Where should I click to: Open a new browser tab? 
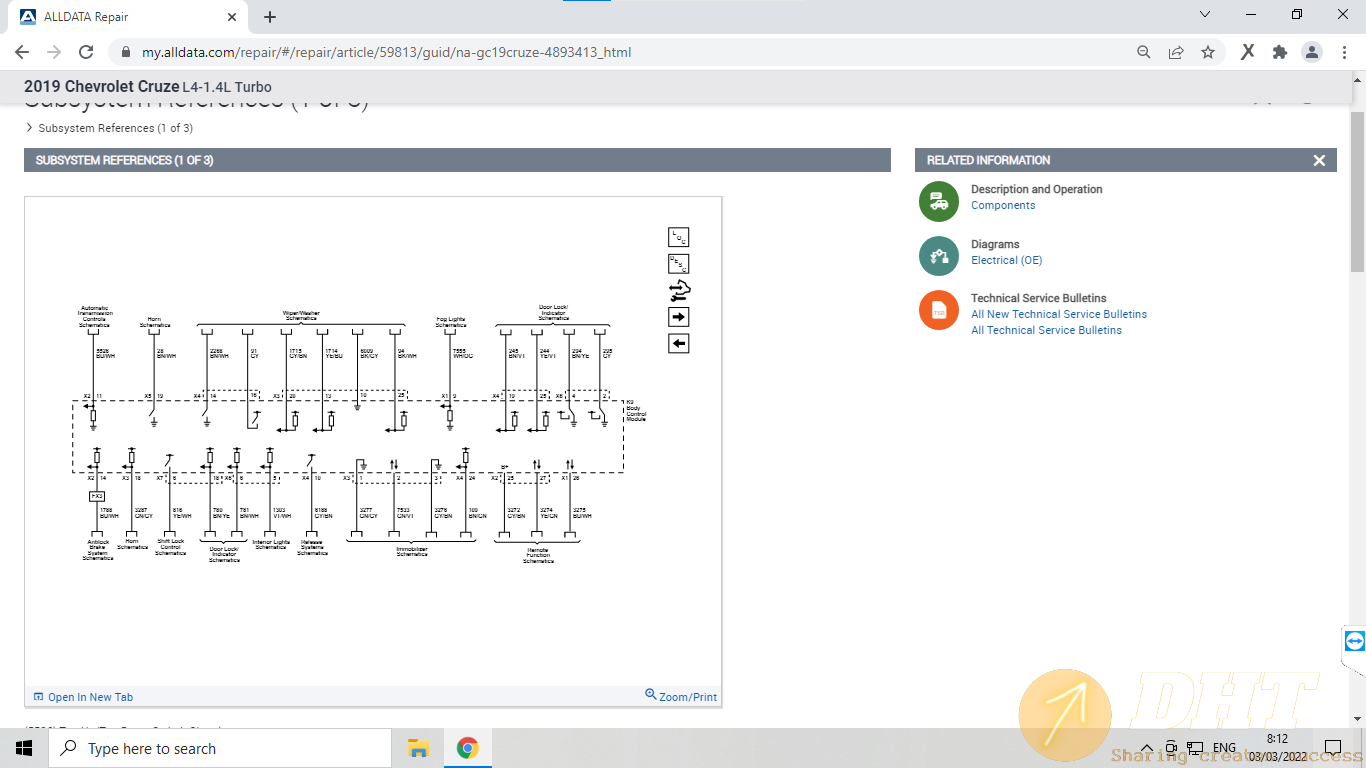point(270,17)
